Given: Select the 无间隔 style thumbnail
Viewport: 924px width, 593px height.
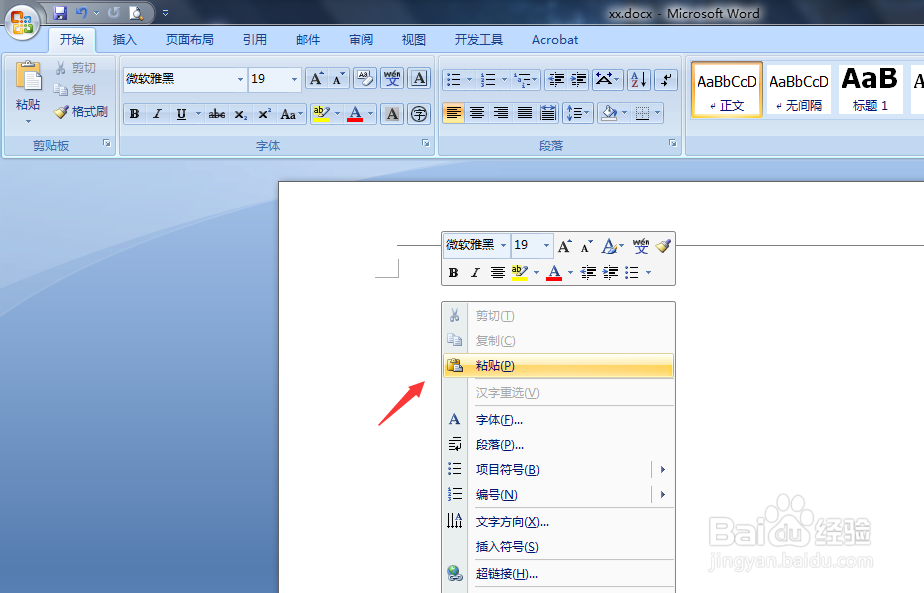Looking at the screenshot, I should pos(798,90).
